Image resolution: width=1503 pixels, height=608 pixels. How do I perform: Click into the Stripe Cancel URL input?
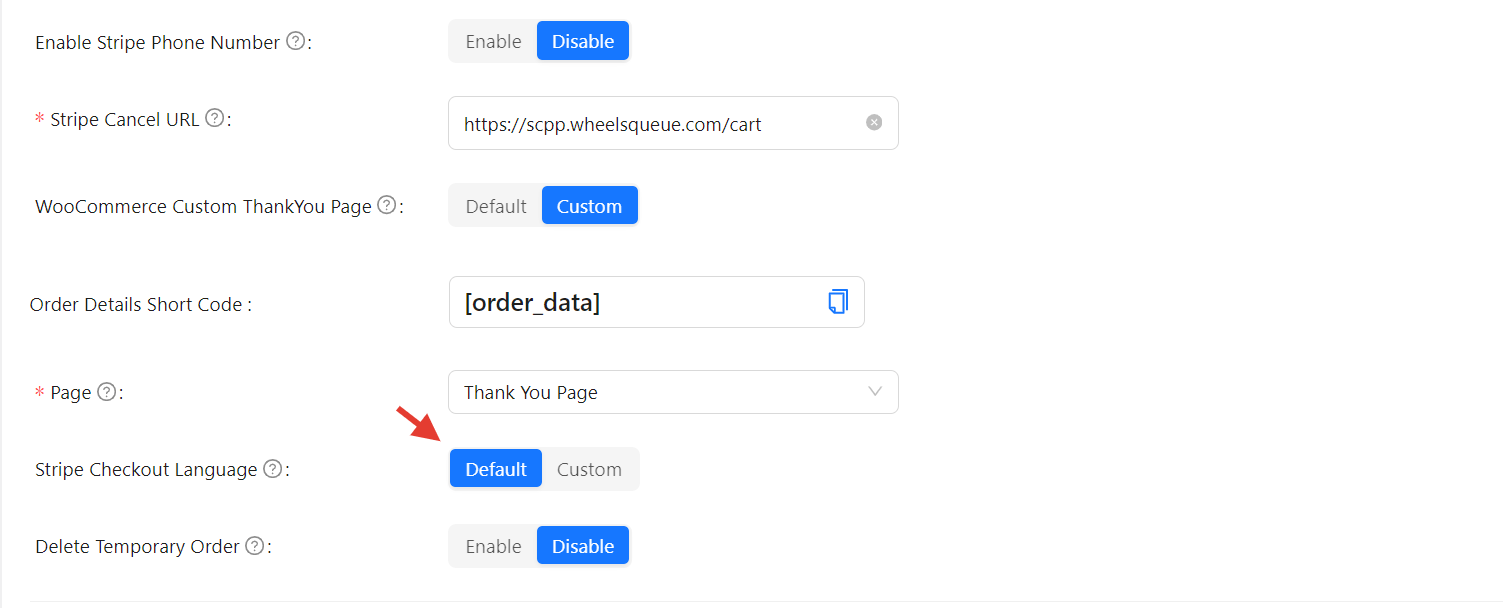650,124
